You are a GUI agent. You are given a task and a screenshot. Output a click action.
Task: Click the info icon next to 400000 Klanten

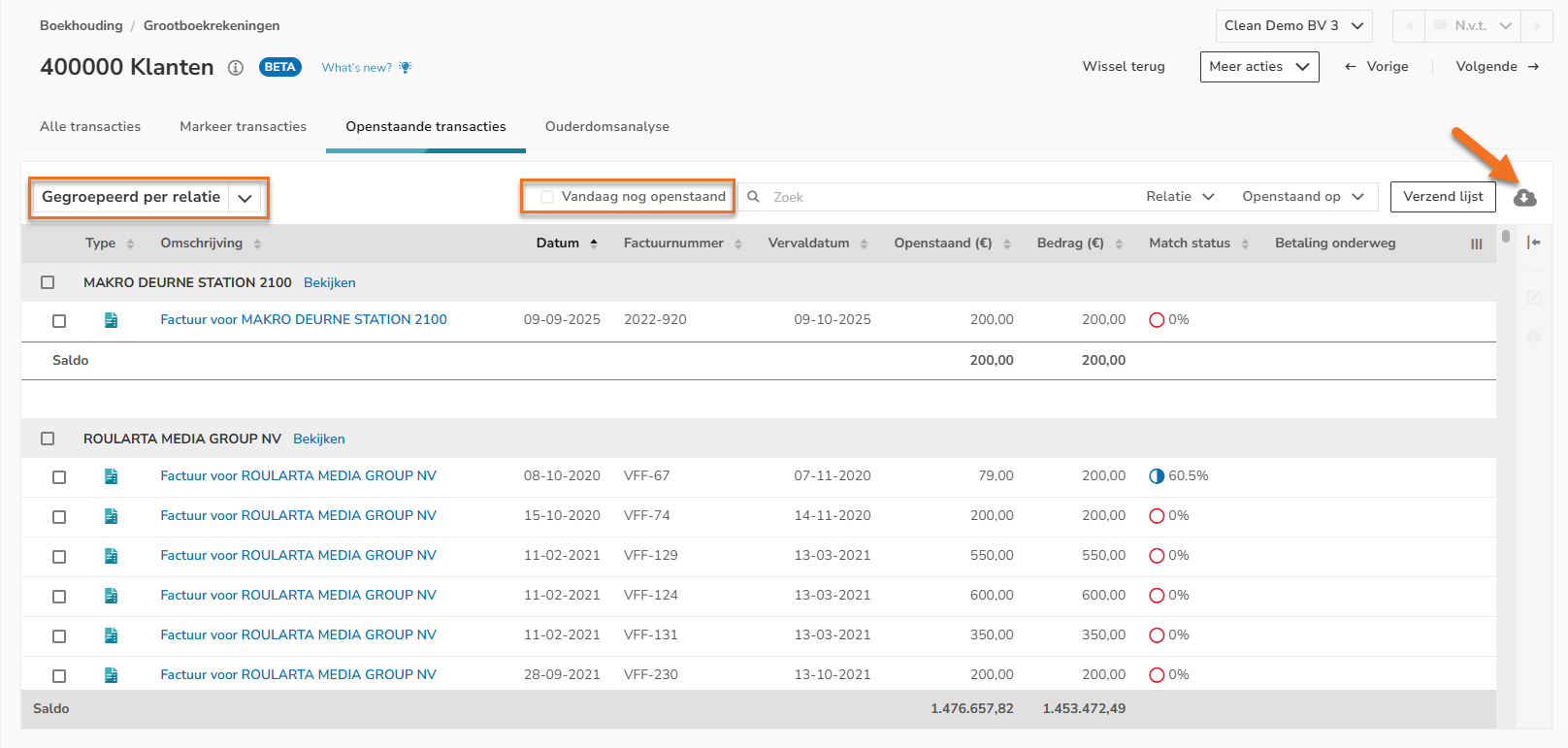[x=235, y=68]
